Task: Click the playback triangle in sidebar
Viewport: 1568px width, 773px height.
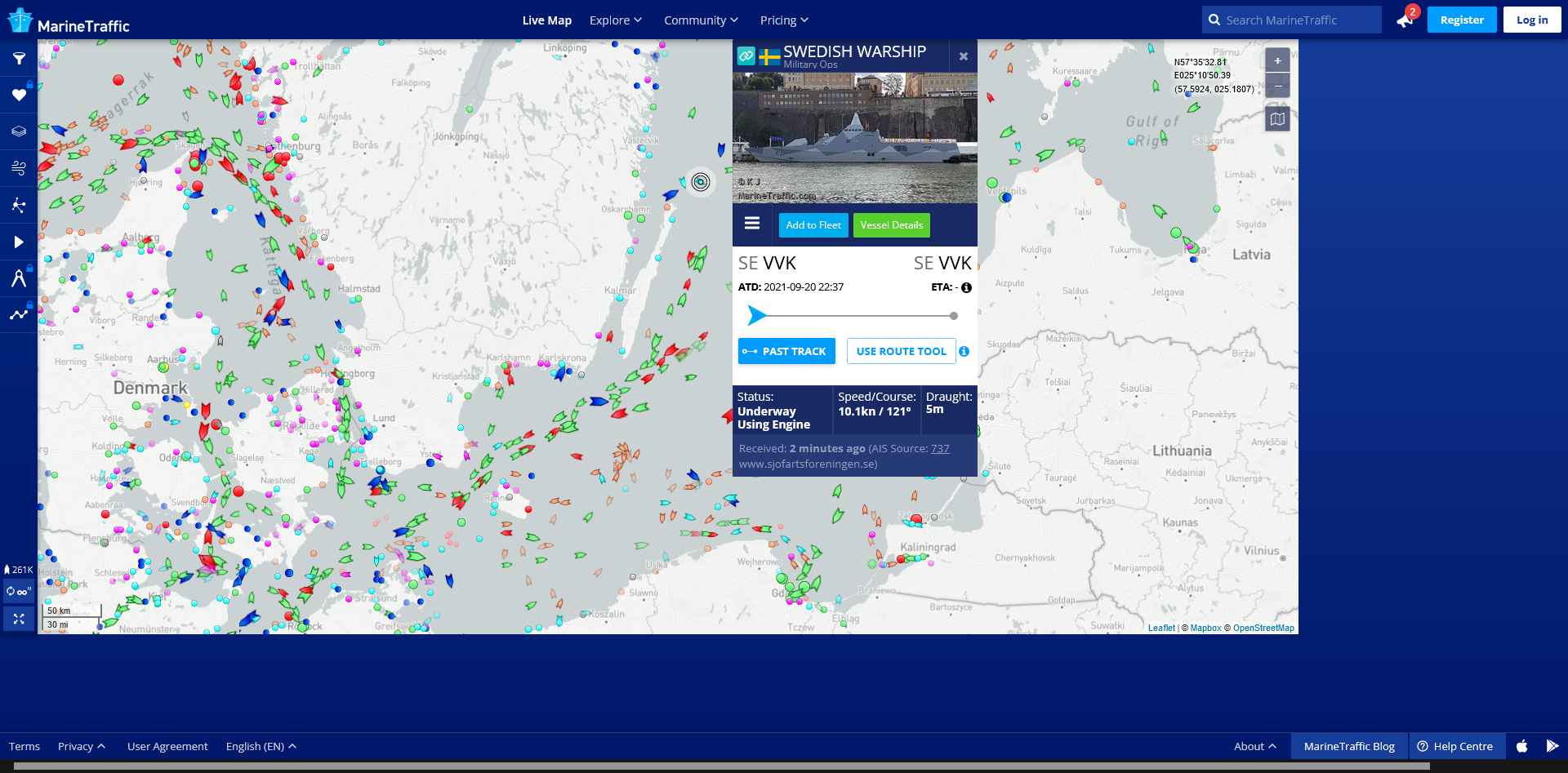Action: (19, 242)
